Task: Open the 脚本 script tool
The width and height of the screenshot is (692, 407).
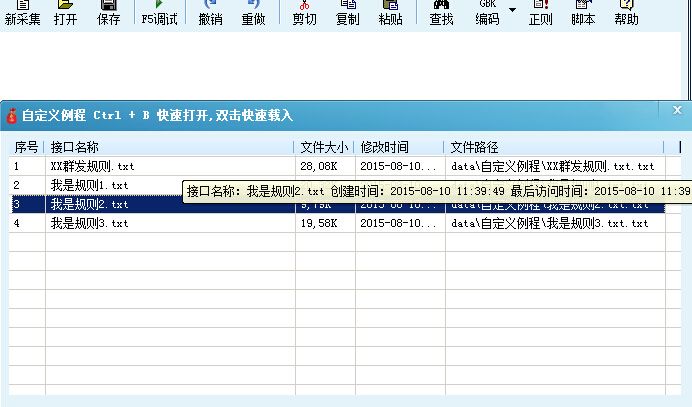Action: [x=583, y=13]
